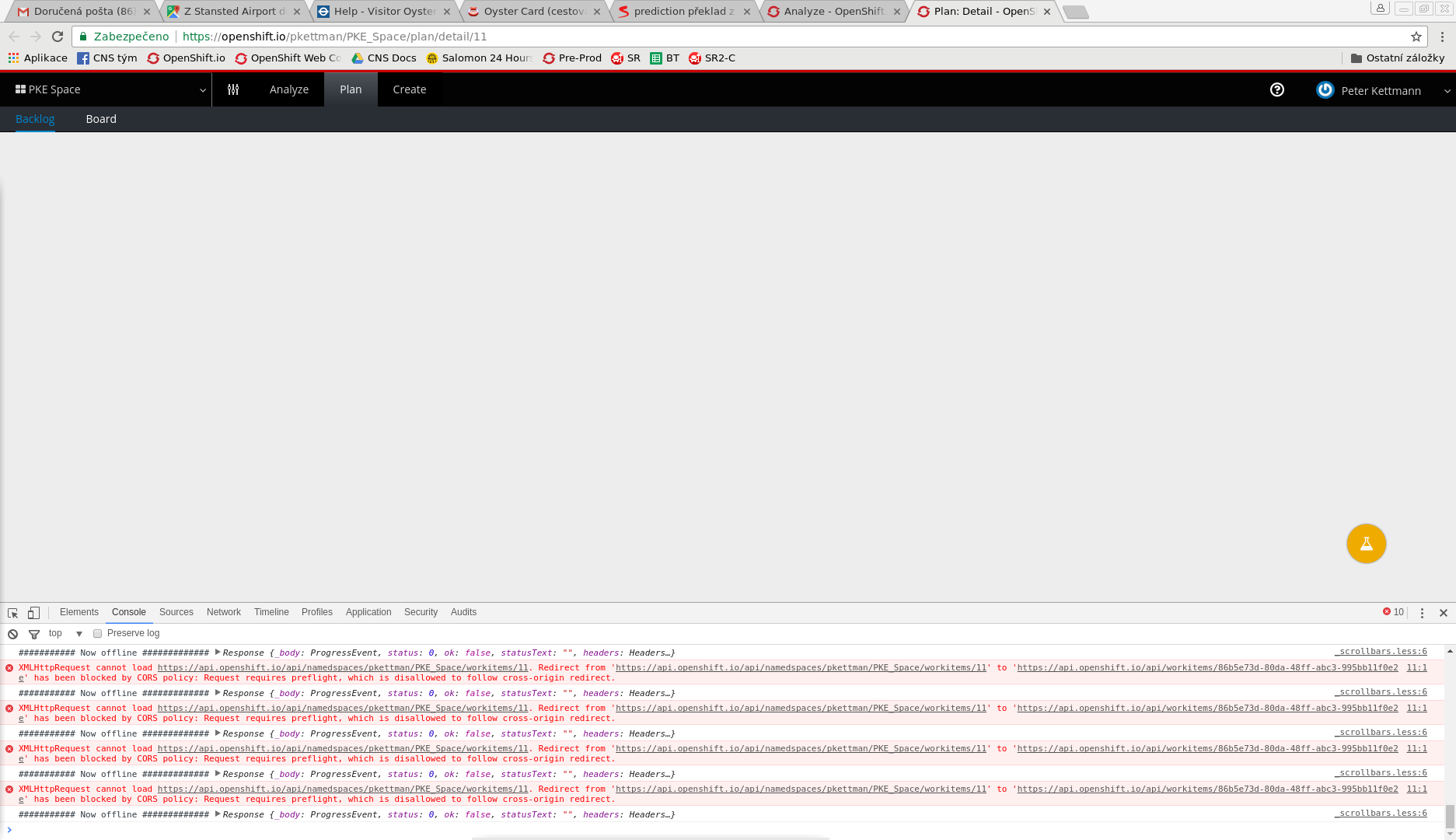Switch to the Board view
The width and height of the screenshot is (1456, 840).
101,119
